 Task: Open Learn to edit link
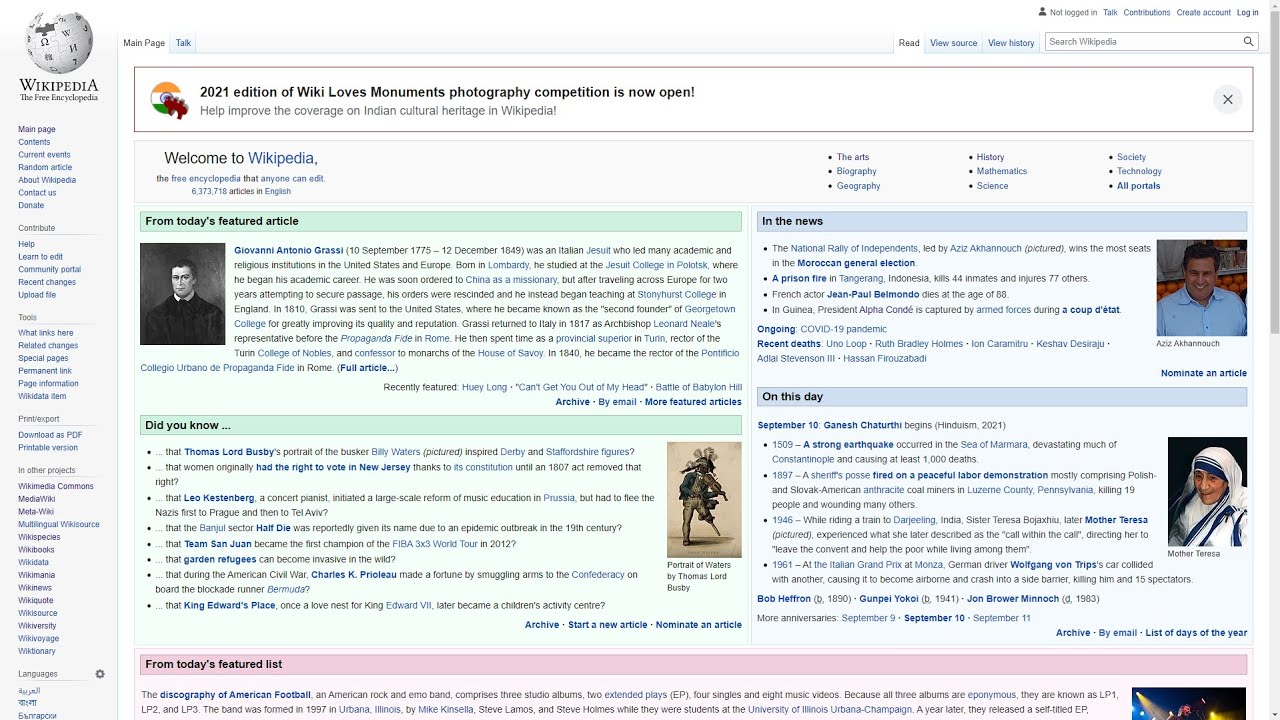coord(40,257)
